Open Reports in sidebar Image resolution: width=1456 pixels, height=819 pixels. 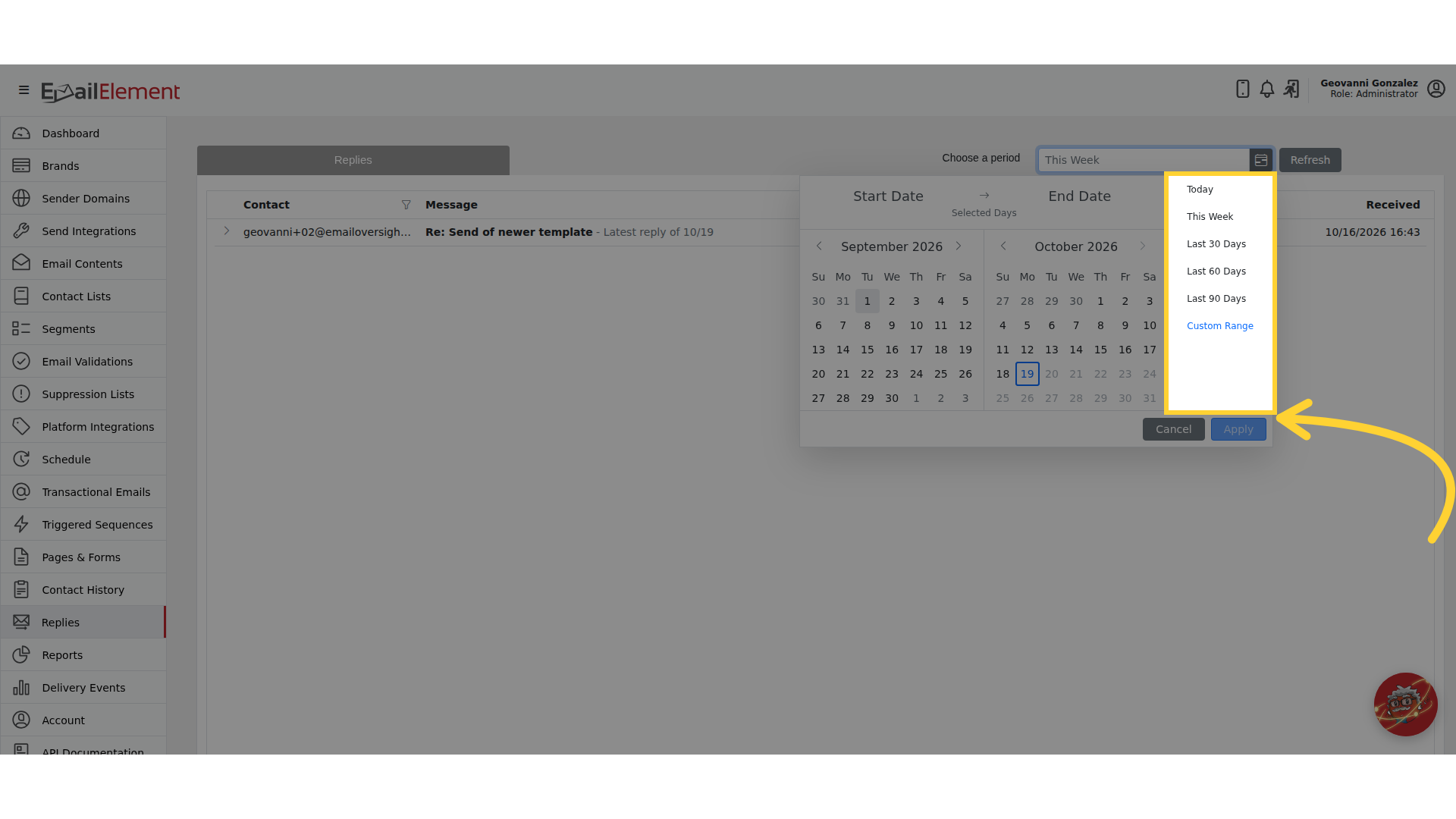pos(83,655)
